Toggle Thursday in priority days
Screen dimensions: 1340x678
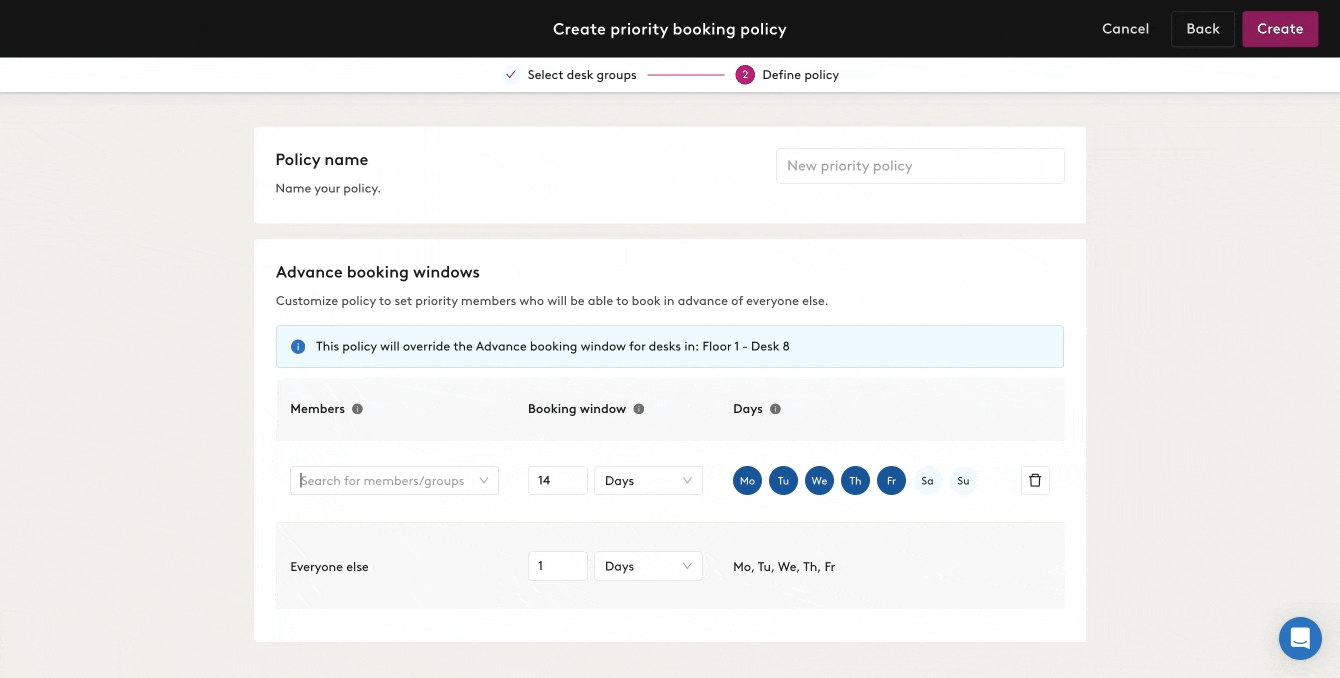tap(855, 481)
